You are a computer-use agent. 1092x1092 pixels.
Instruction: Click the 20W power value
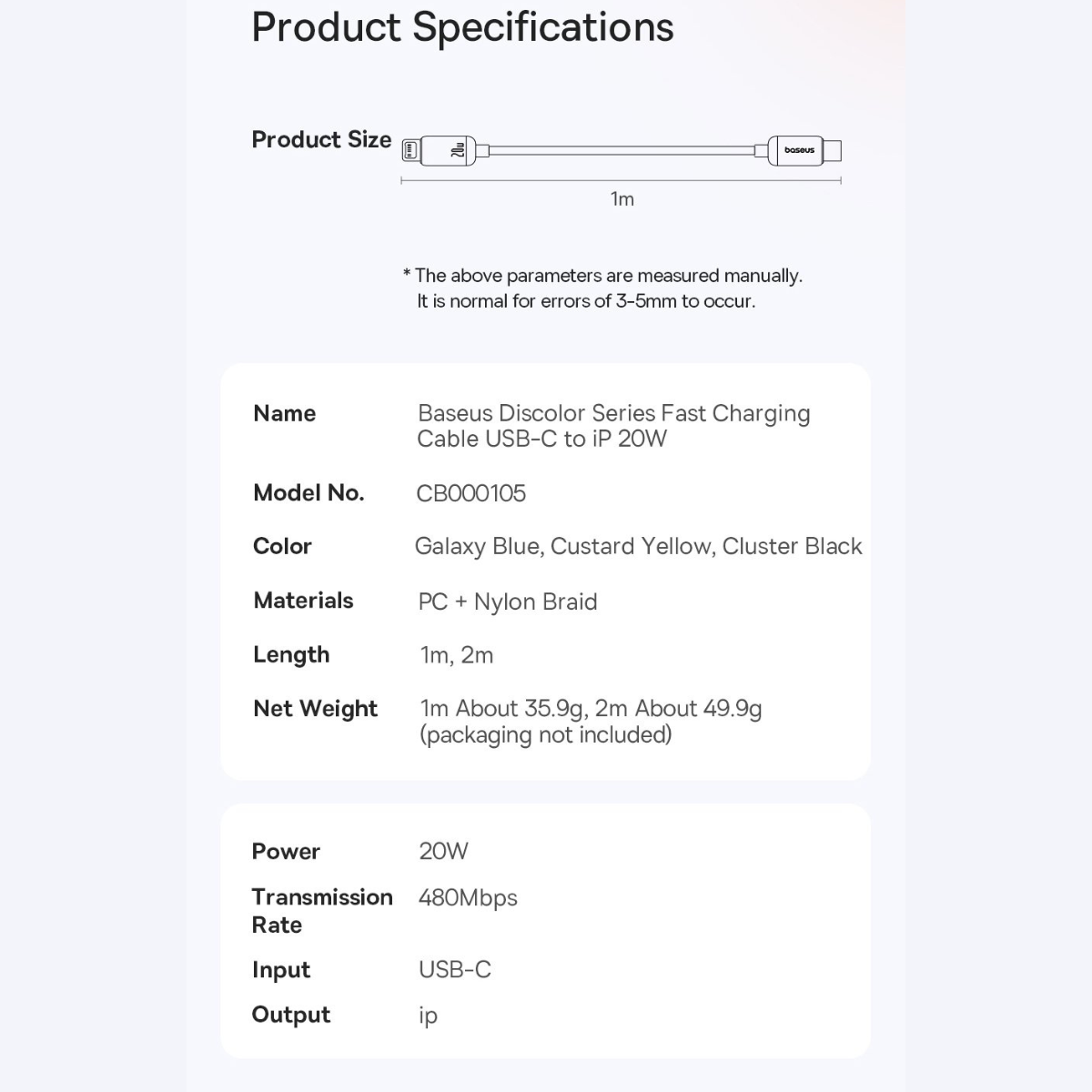443,852
